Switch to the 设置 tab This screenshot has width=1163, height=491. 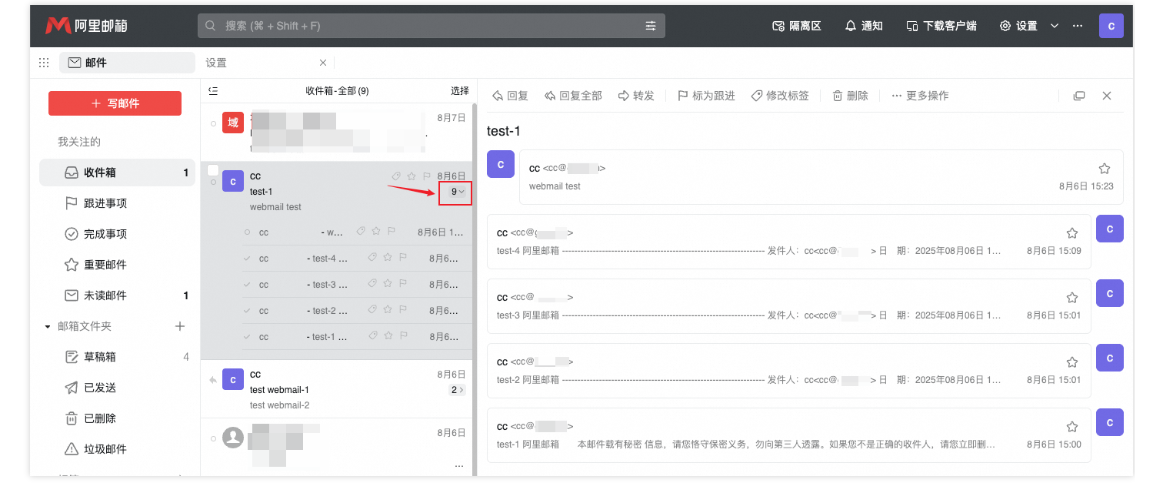[x=217, y=63]
